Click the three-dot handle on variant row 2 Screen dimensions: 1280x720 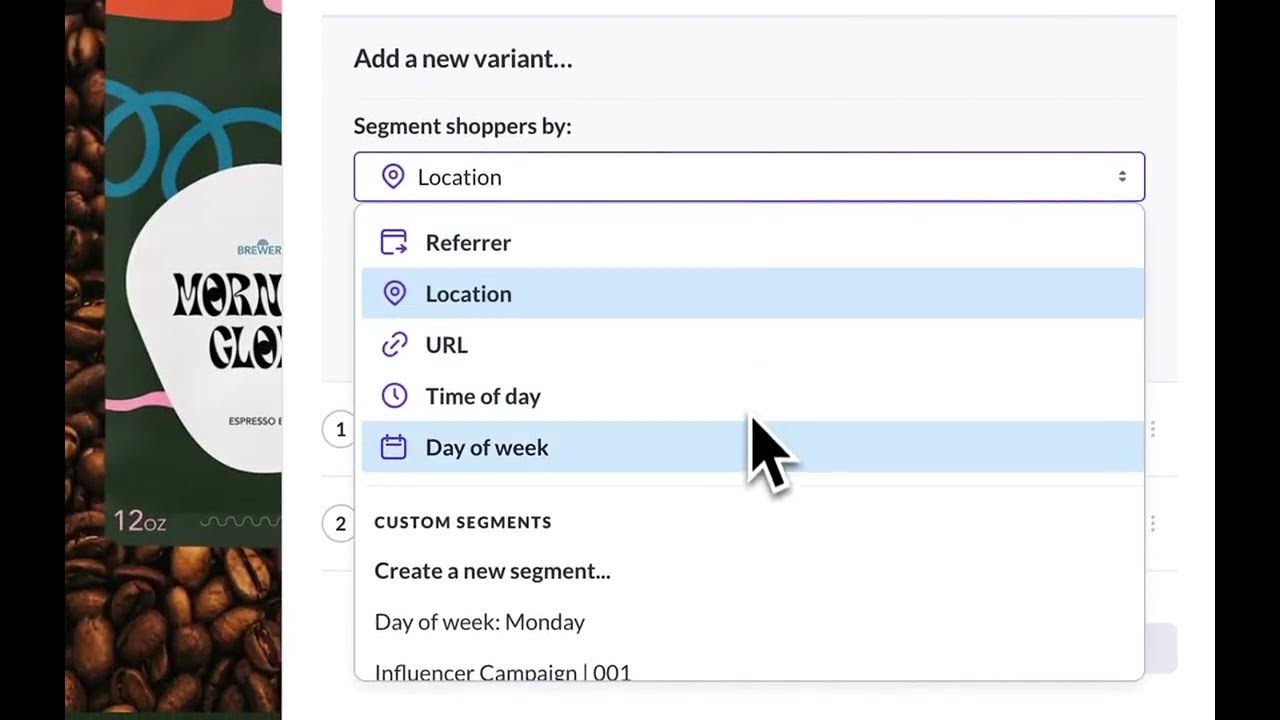(1153, 523)
